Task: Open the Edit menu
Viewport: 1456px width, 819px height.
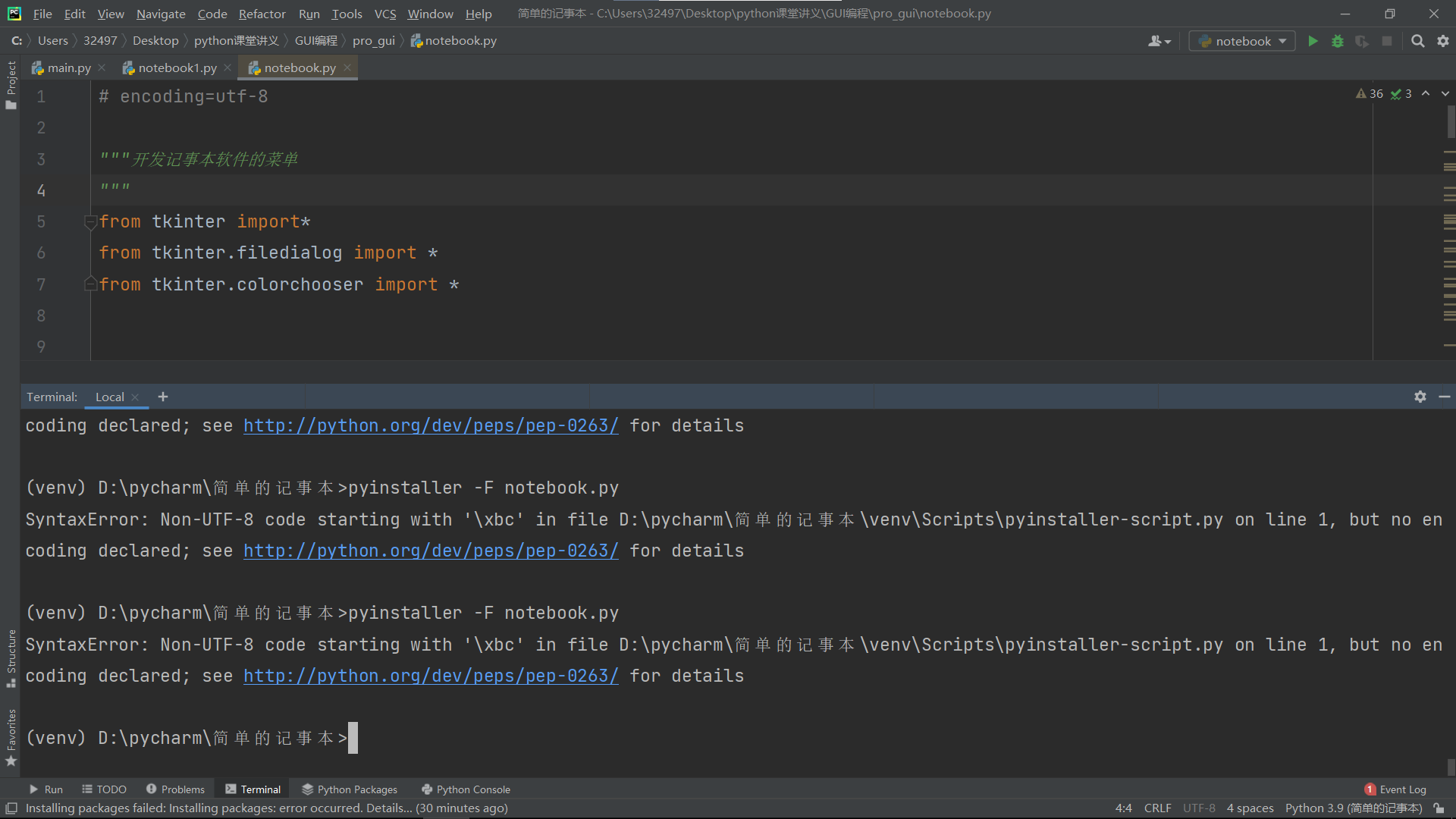Action: tap(74, 14)
